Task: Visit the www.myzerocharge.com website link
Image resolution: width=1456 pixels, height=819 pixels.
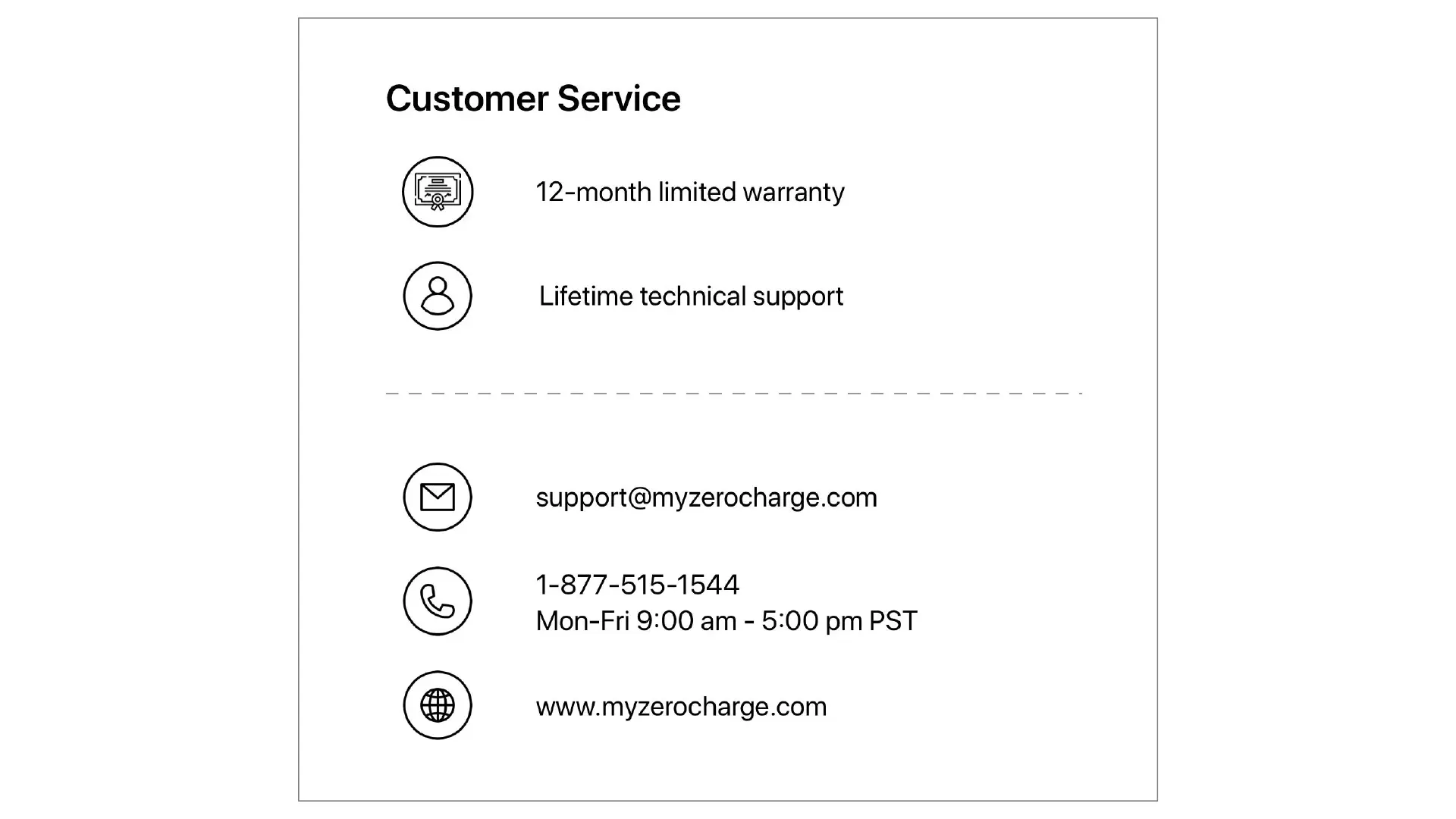Action: [681, 707]
